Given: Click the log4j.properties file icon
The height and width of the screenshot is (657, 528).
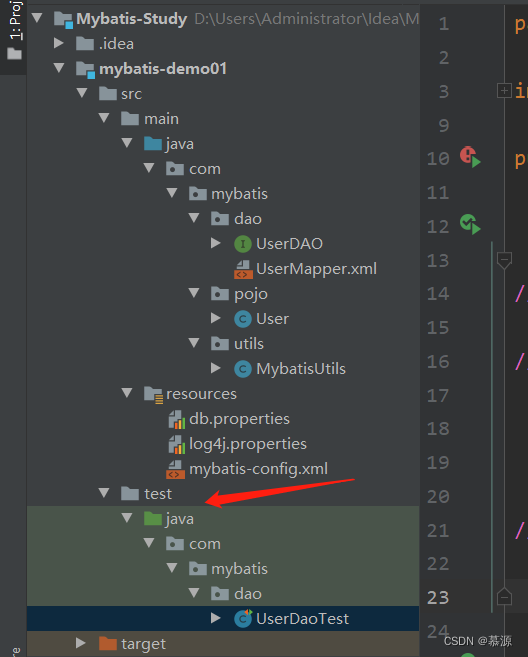Looking at the screenshot, I should point(176,445).
